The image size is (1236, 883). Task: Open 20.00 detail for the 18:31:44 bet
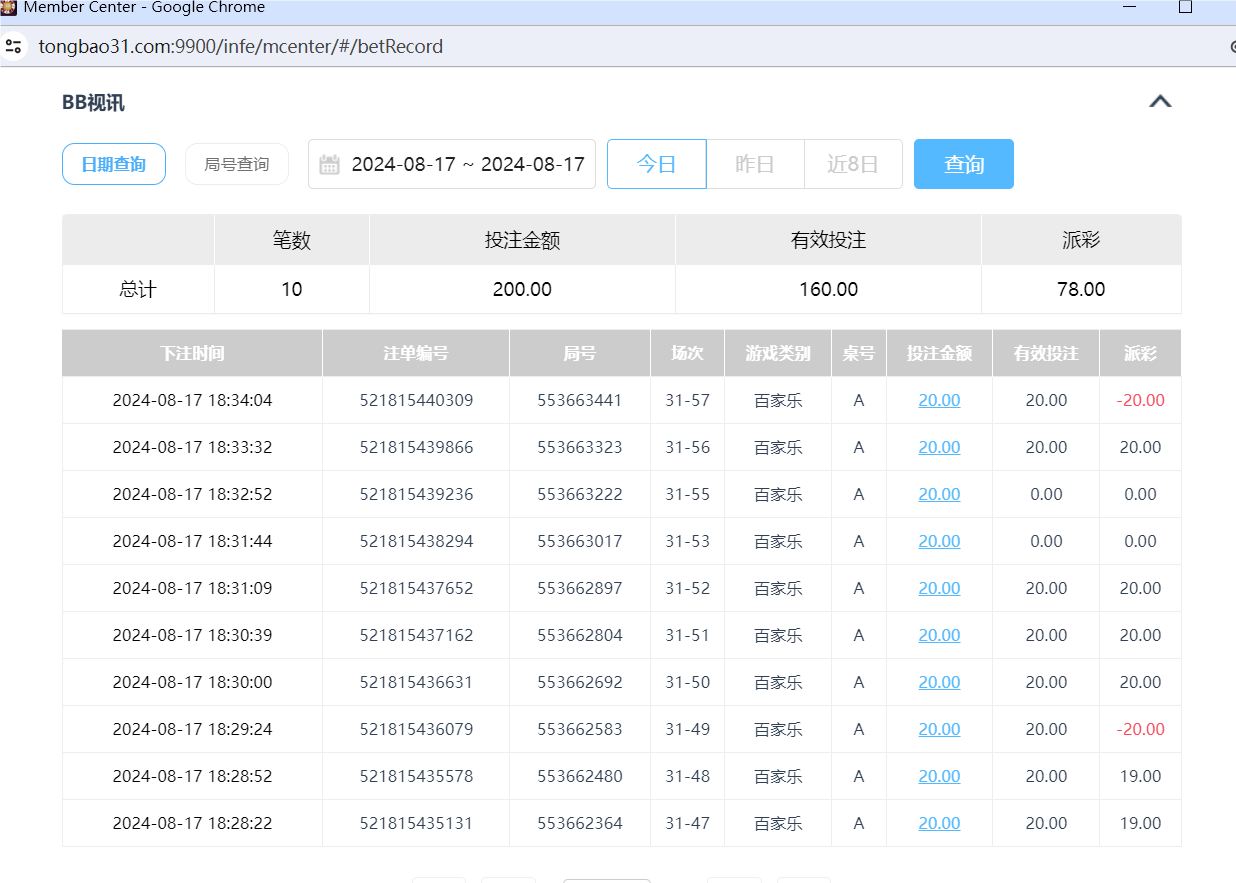pos(938,540)
